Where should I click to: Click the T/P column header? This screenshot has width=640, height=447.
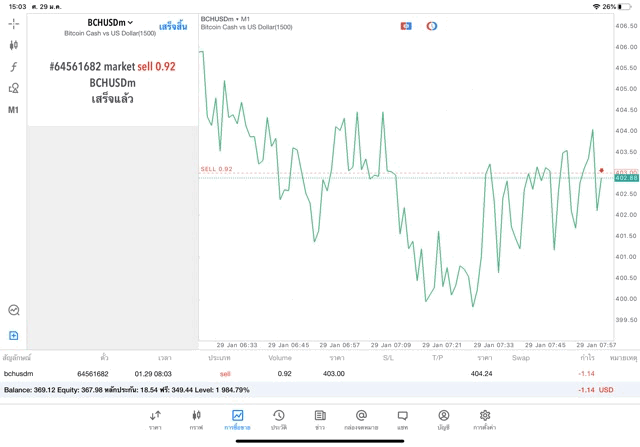(x=437, y=358)
